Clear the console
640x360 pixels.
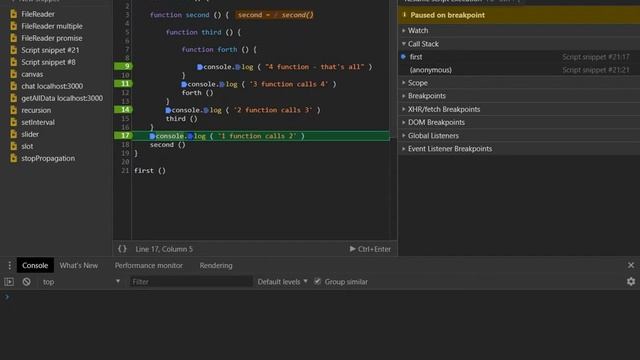click(27, 282)
